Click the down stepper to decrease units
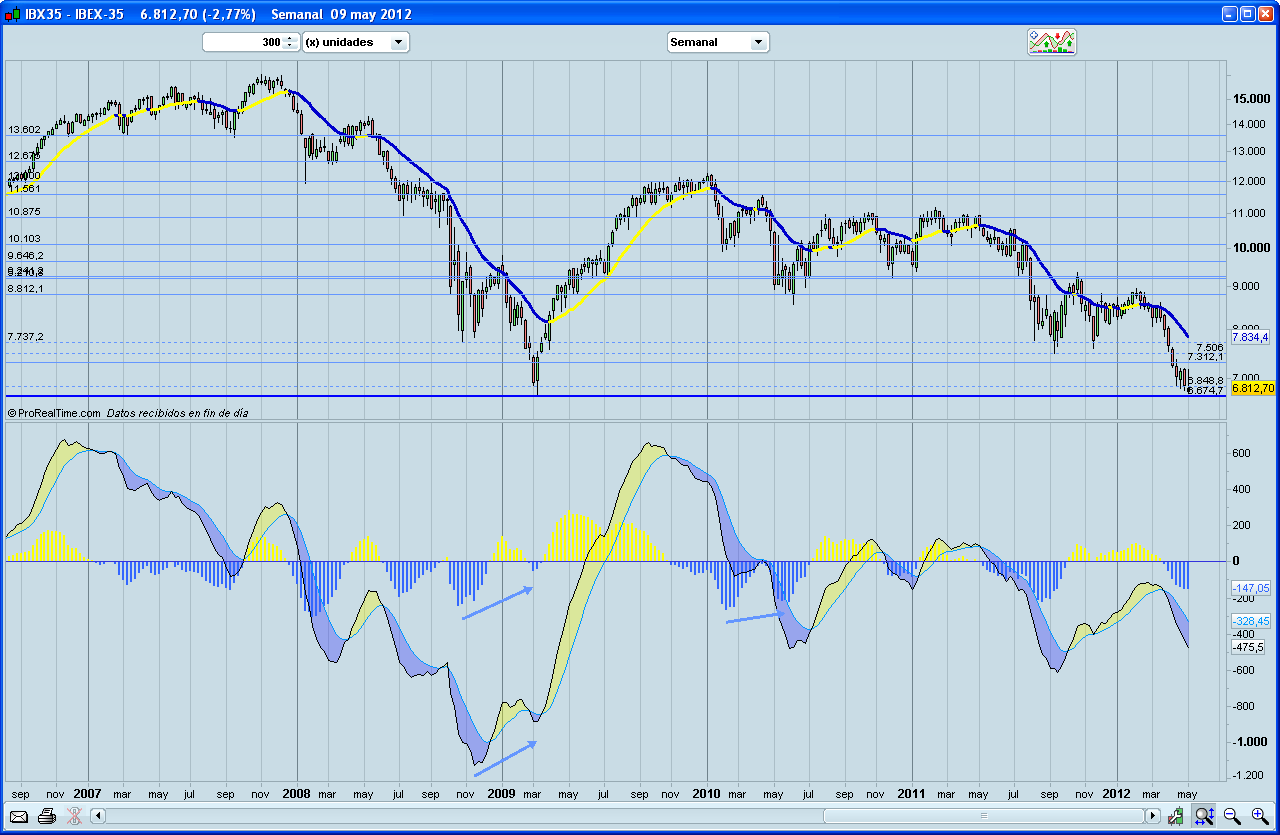 point(290,46)
